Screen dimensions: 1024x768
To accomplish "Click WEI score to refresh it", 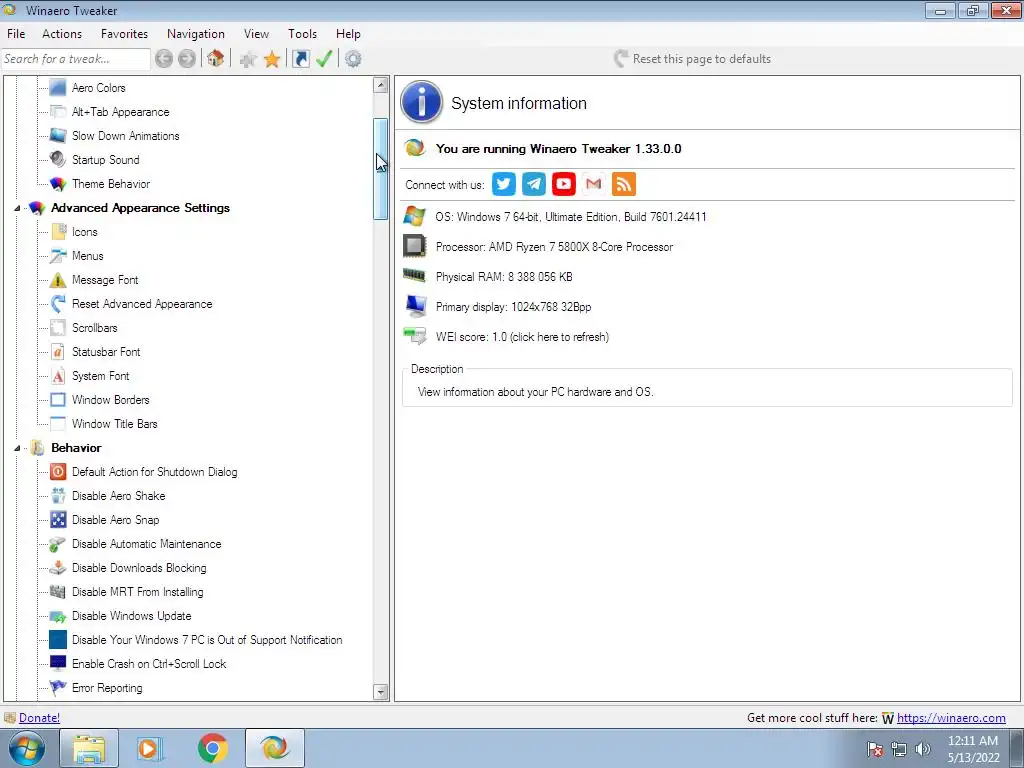I will [x=522, y=337].
